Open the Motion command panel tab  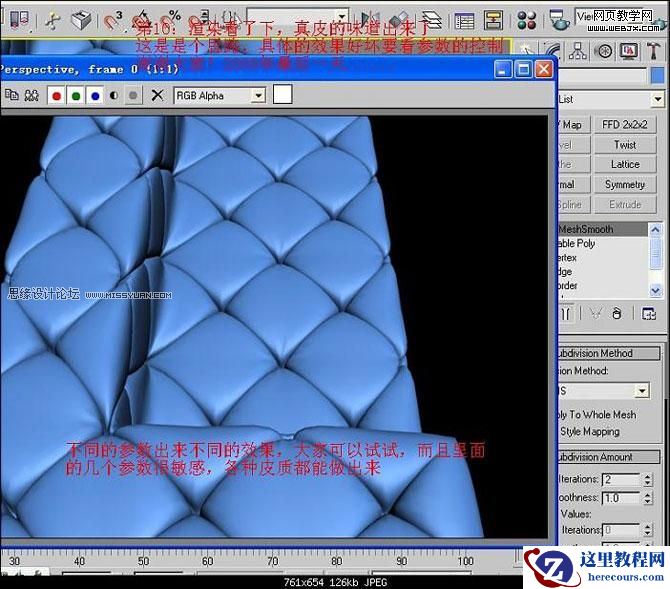[x=604, y=52]
